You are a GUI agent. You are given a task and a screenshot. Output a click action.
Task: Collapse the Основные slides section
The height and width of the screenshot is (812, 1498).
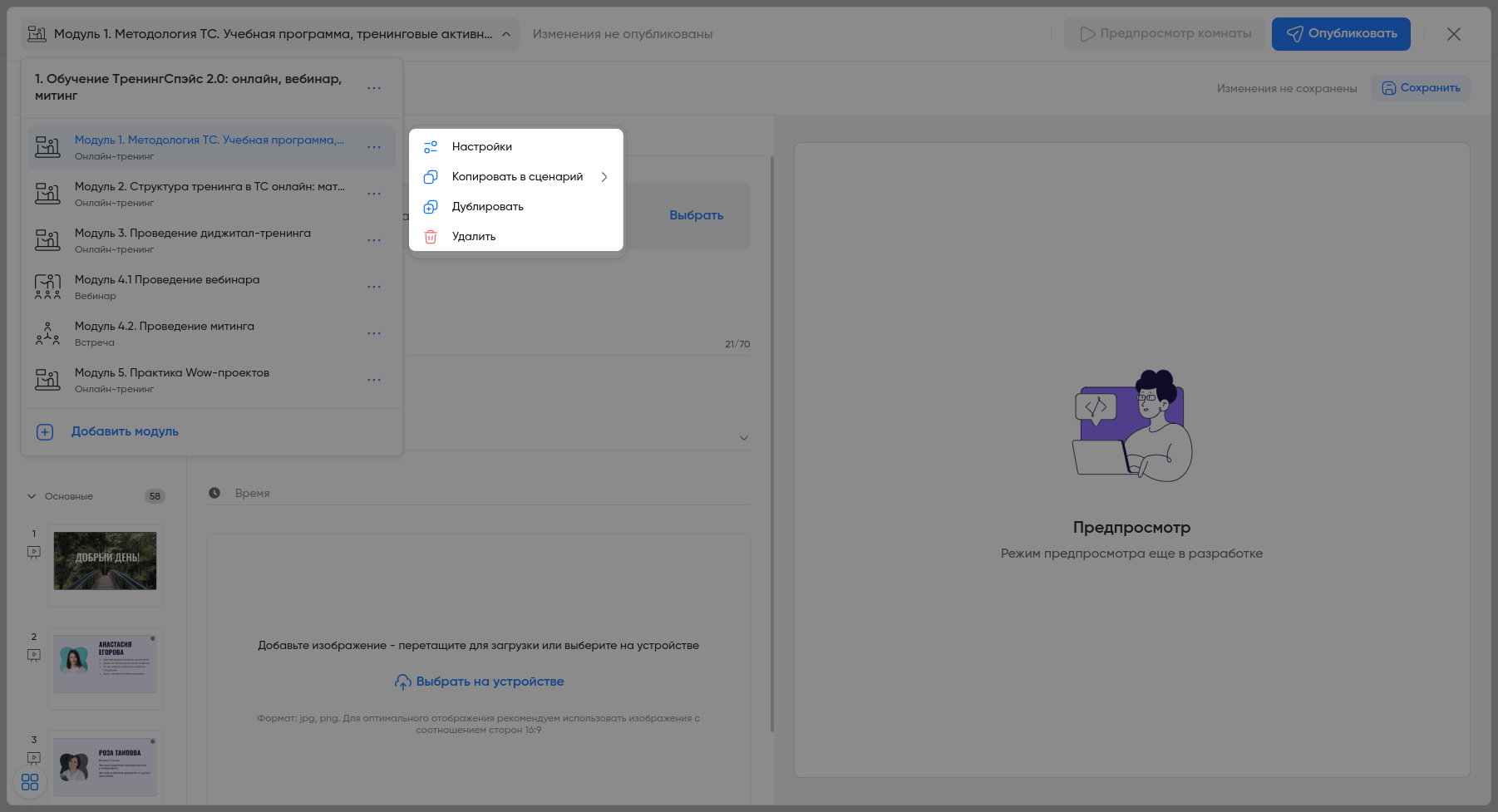click(x=32, y=496)
